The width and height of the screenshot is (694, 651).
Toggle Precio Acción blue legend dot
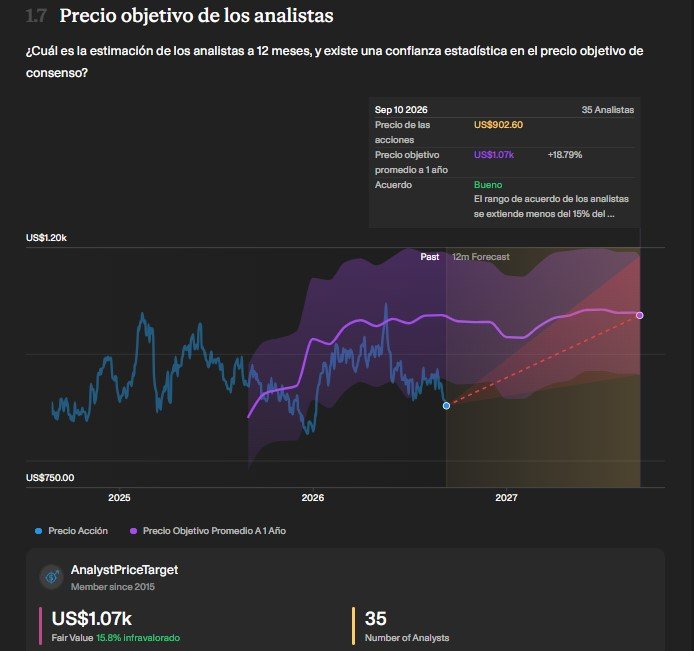click(x=39, y=531)
